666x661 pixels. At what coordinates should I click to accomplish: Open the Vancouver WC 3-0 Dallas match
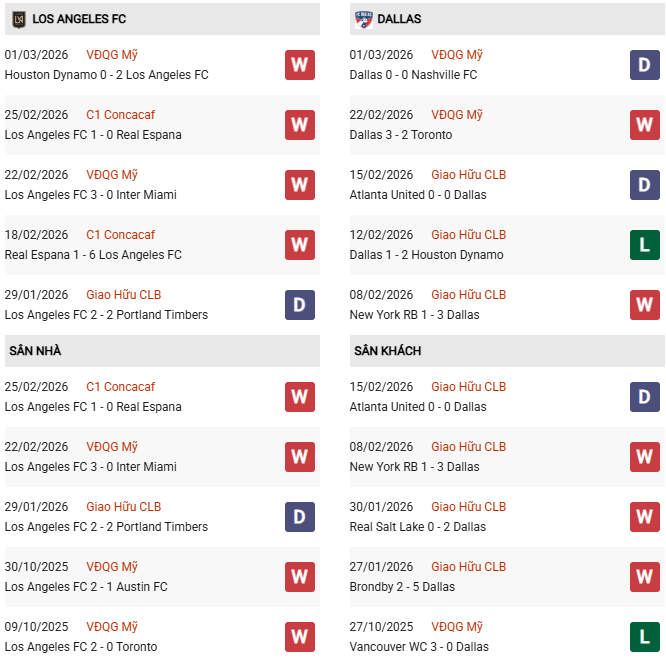(419, 647)
